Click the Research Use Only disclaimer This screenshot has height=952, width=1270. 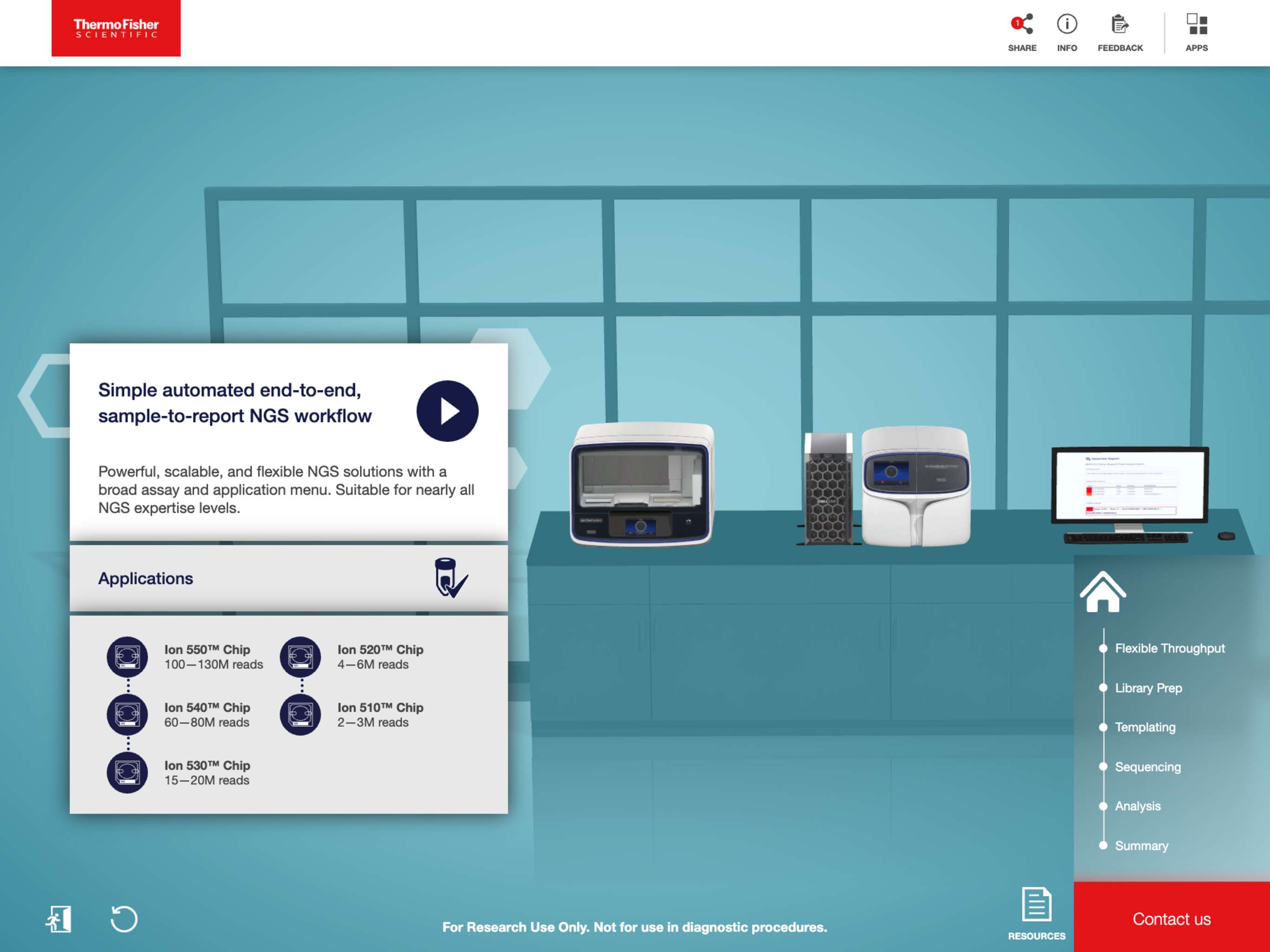click(x=635, y=927)
